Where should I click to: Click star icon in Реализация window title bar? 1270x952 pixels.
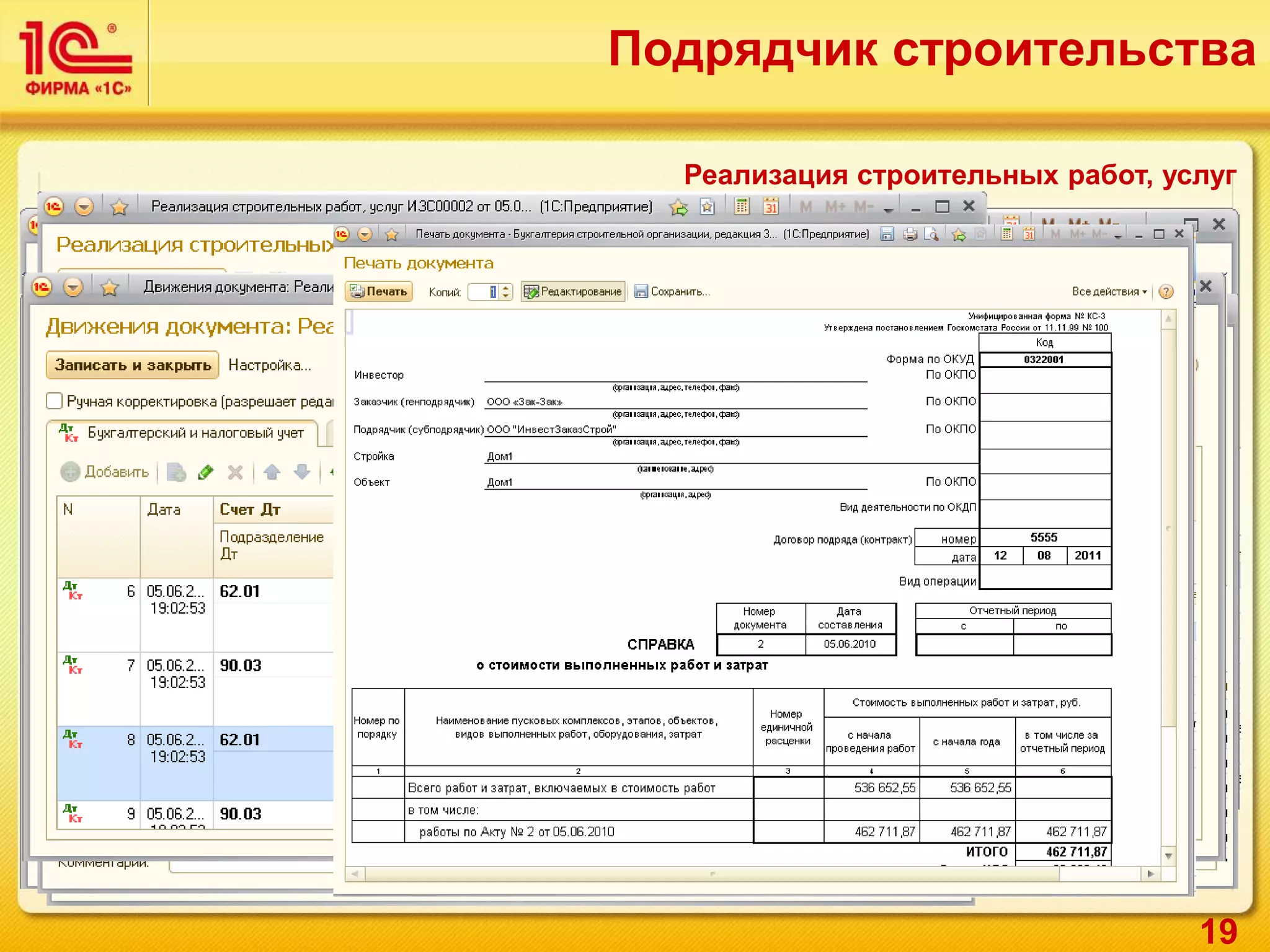(119, 206)
